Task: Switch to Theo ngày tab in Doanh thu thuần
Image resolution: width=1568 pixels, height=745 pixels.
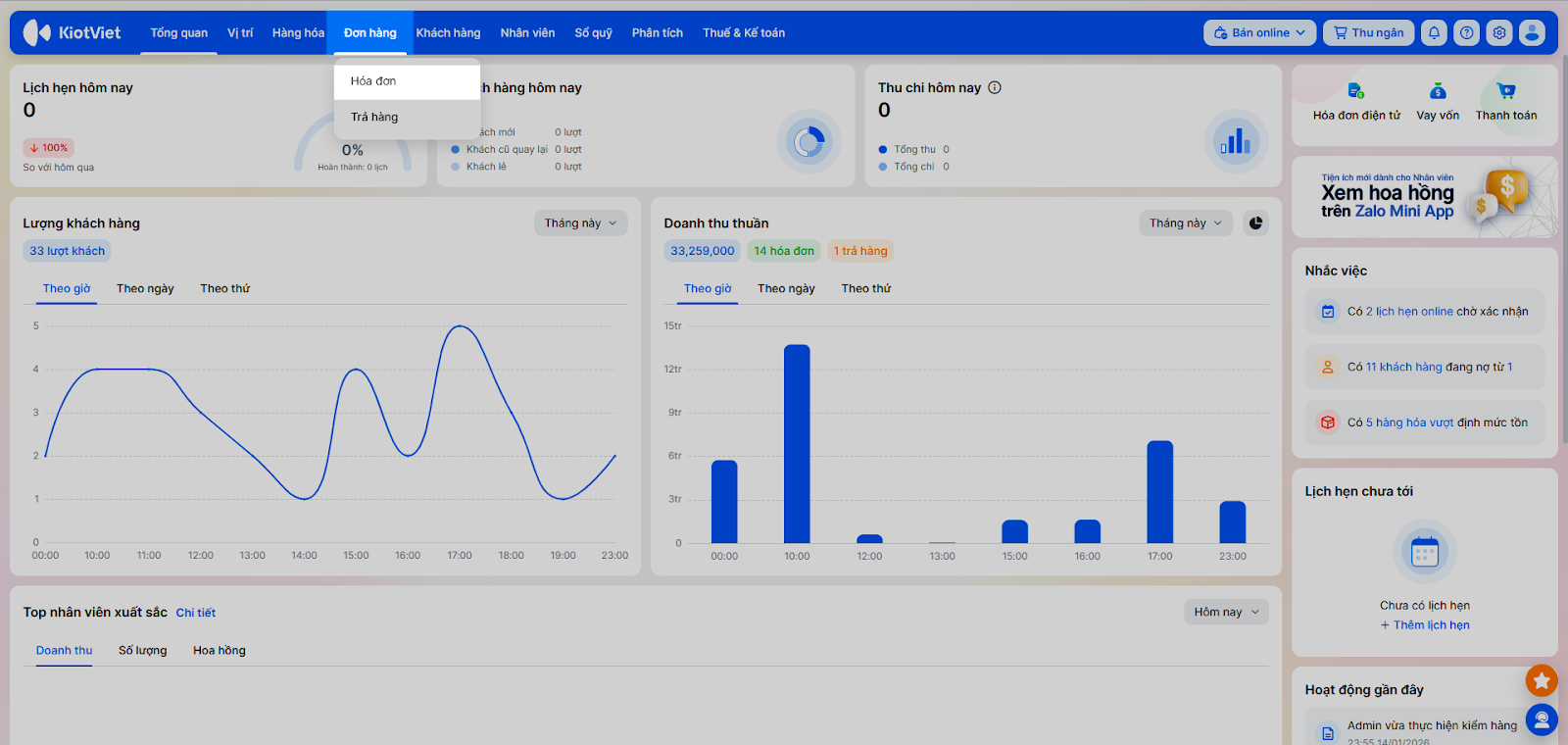Action: point(786,288)
